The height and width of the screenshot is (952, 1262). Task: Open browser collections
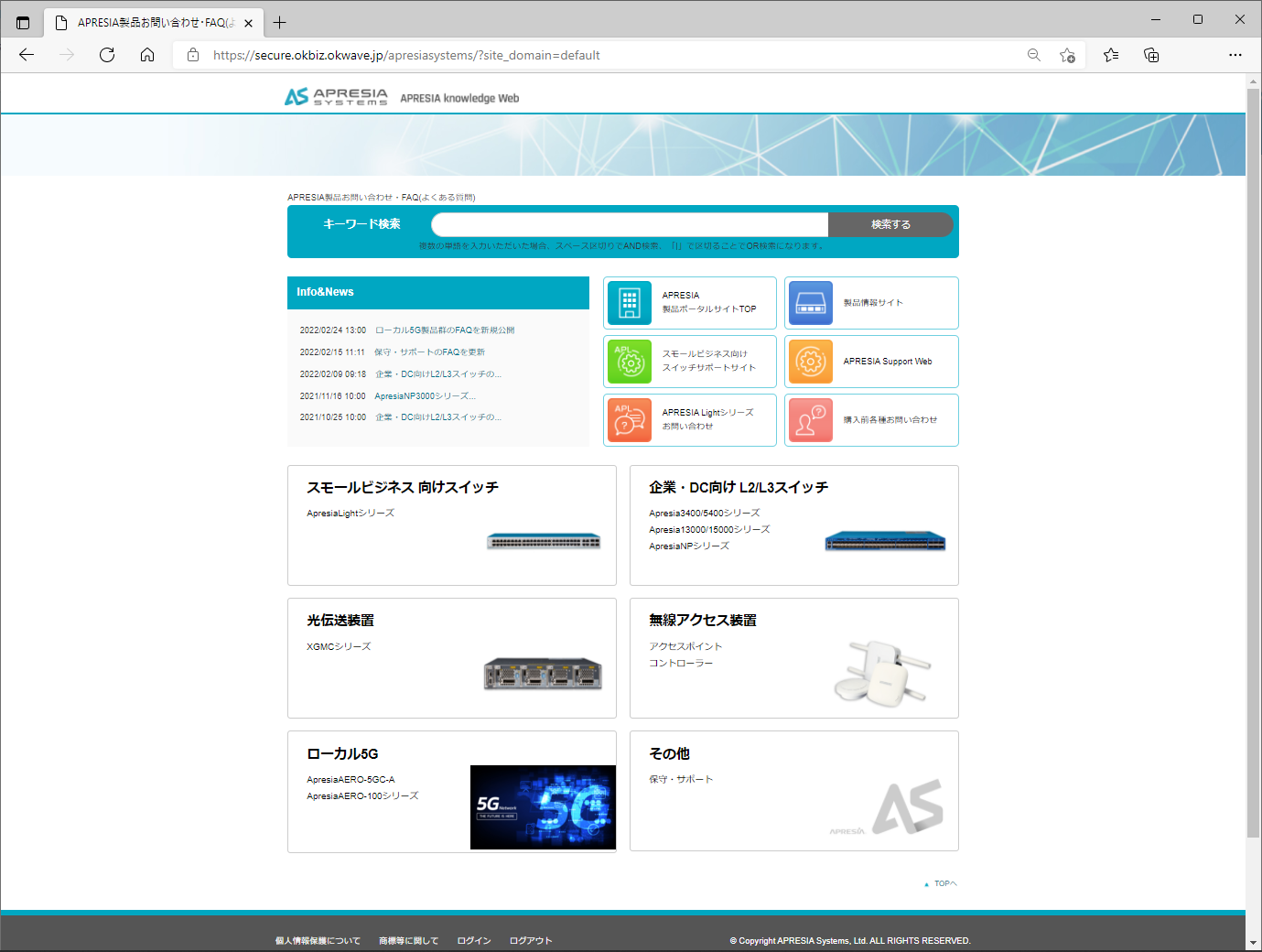1151,55
